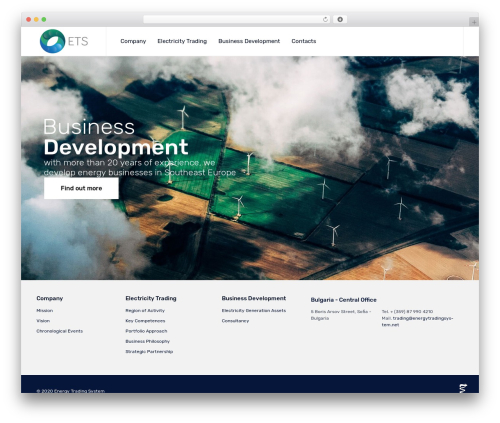Open the Strategic Partnership footer link
Image resolution: width=500 pixels, height=423 pixels.
point(149,352)
